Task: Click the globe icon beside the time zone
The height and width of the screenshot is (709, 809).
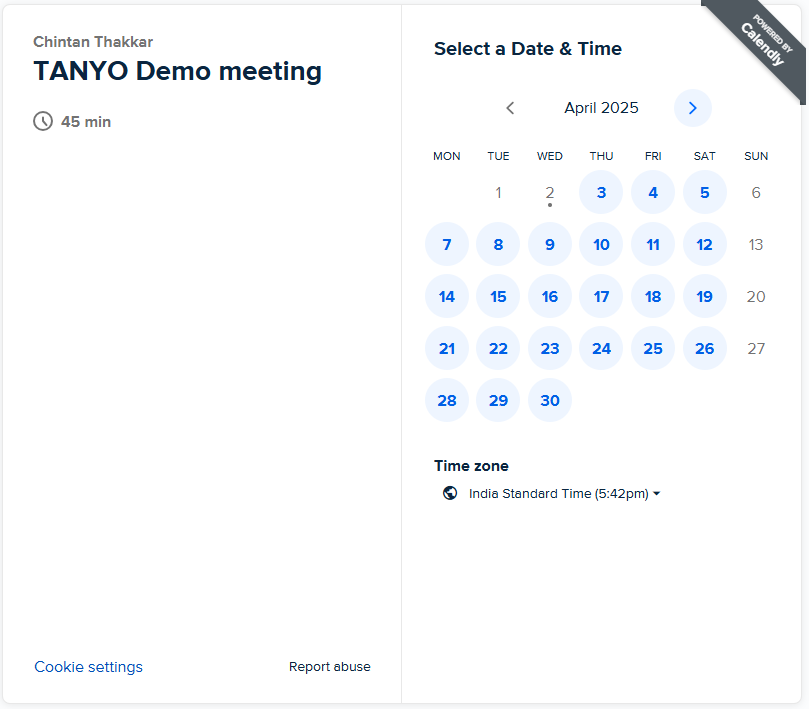Action: [450, 493]
